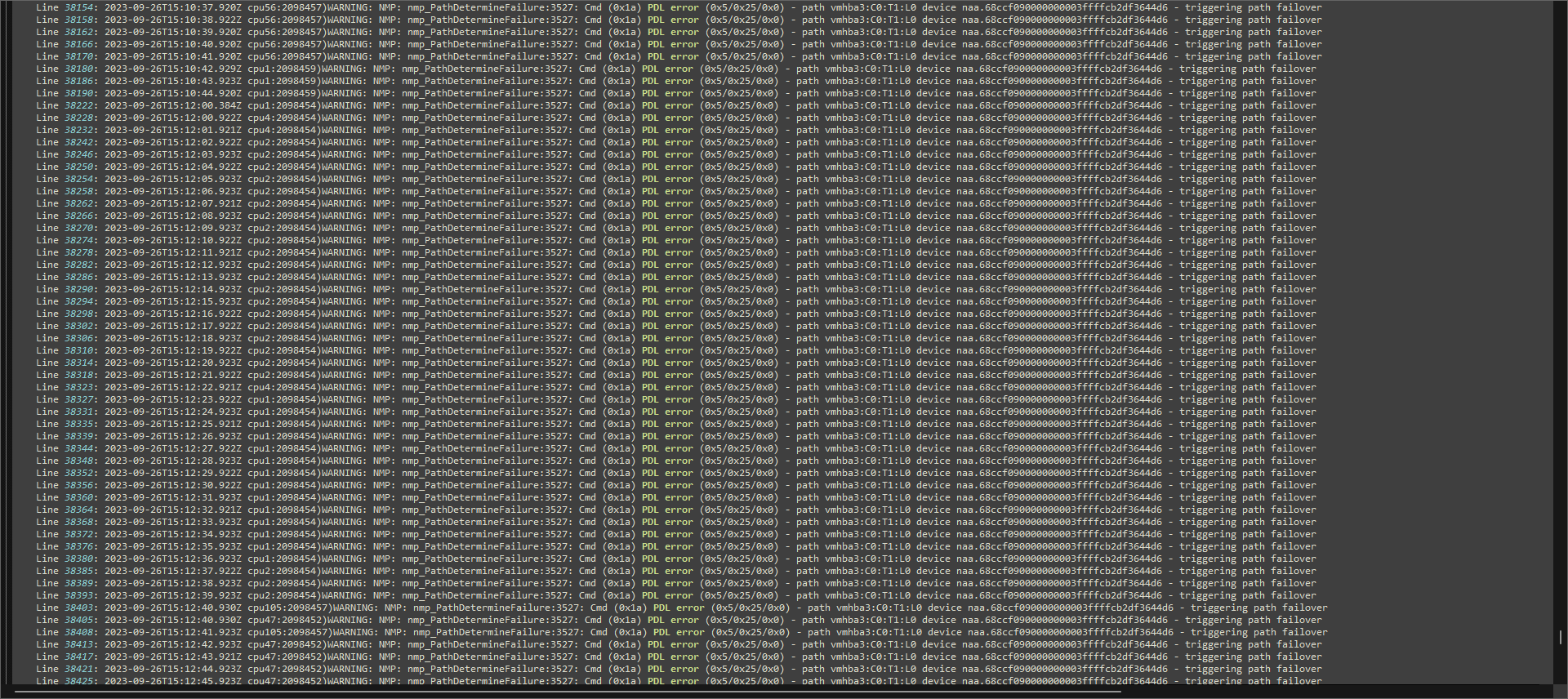Select search result Line 38364
This screenshot has height=699, width=1568.
[x=676, y=510]
